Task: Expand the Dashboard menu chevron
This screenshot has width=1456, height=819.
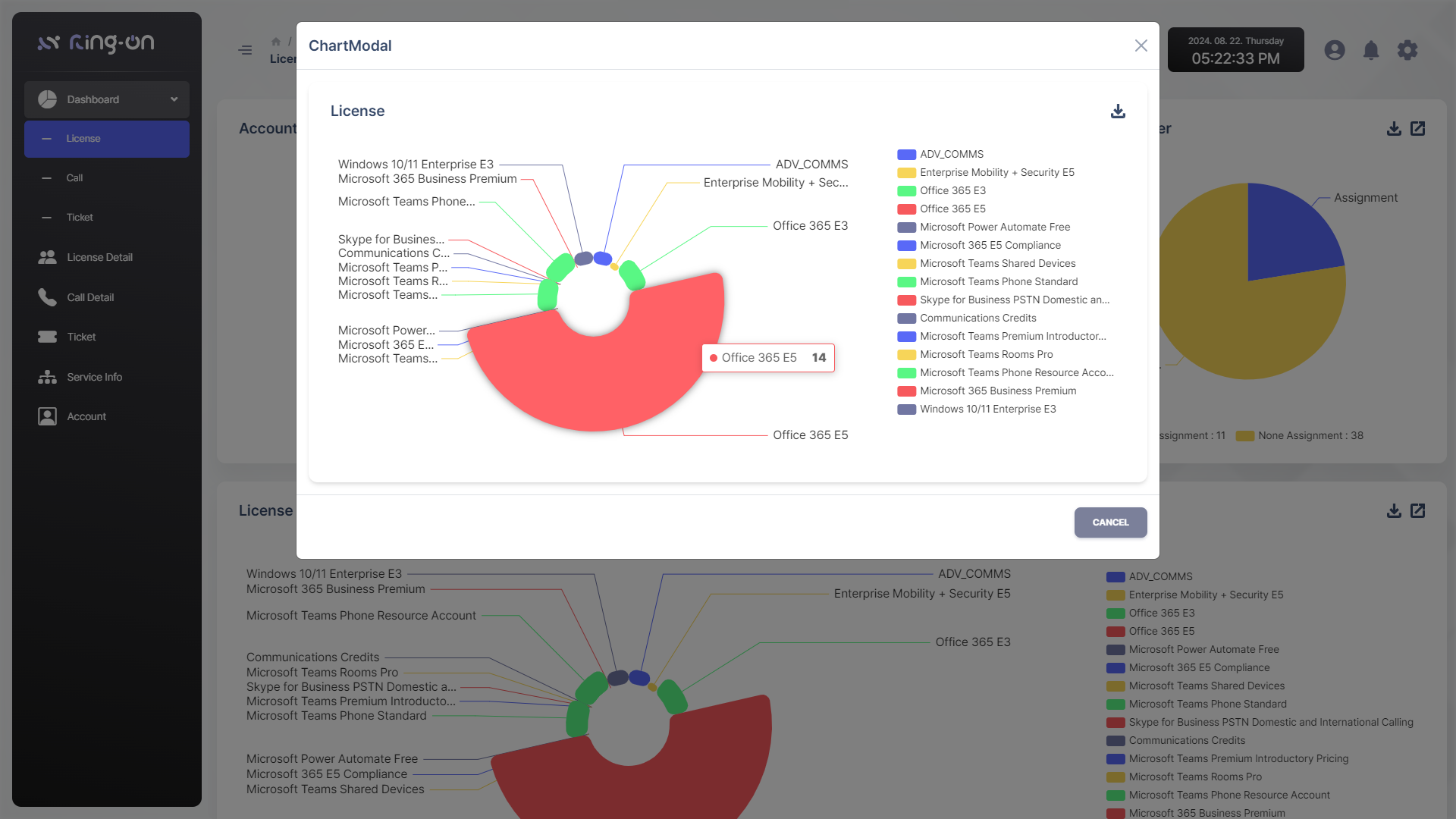Action: click(174, 99)
